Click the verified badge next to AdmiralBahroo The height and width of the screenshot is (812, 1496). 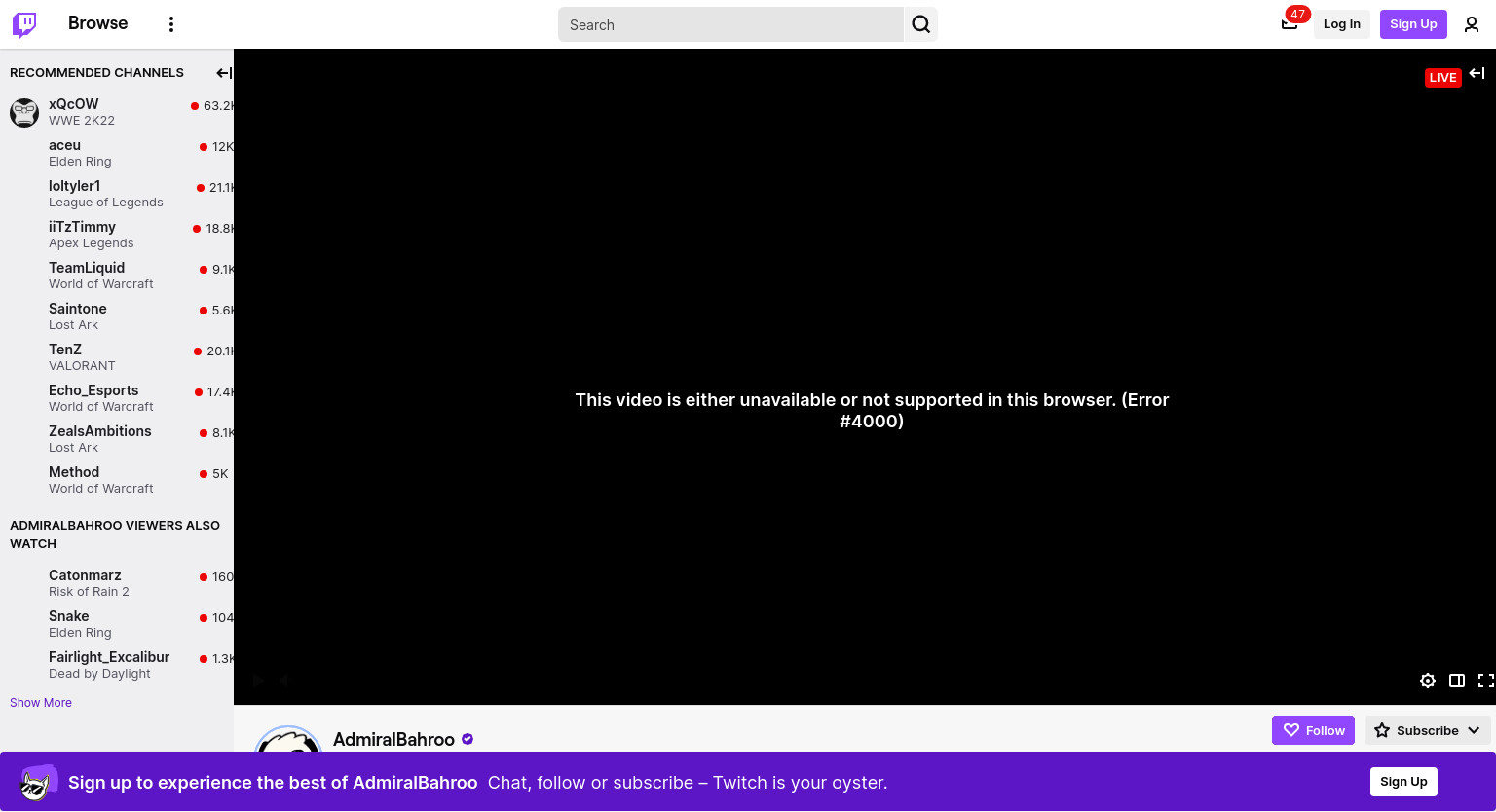coord(467,740)
